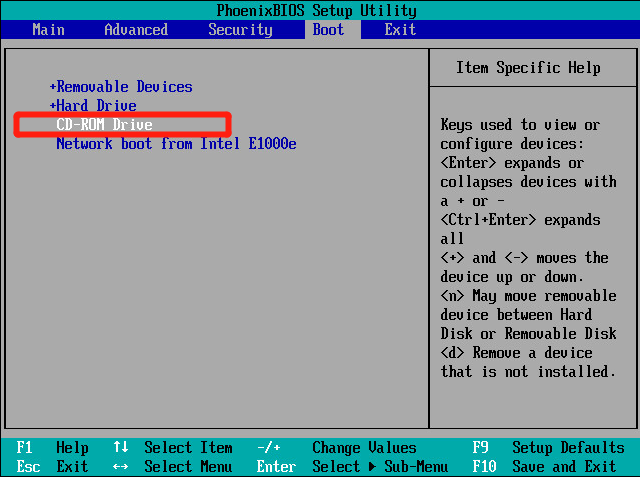
Task: Click the F1 Help key legend
Action: coord(52,448)
